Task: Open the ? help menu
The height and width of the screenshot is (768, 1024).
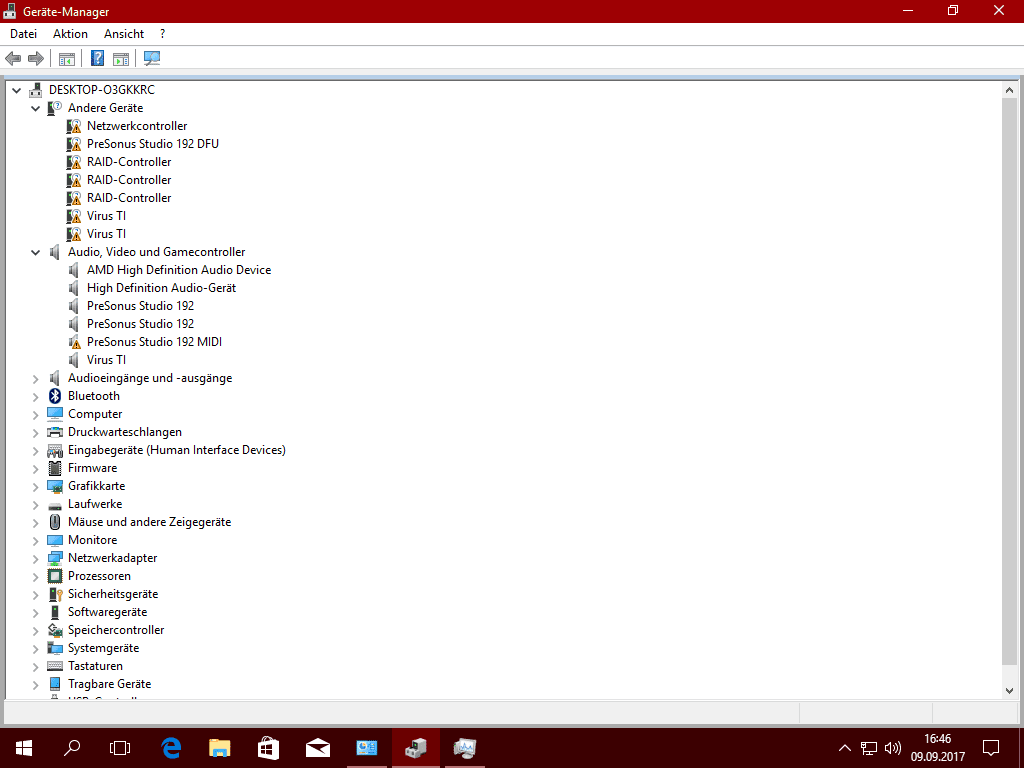Action: pyautogui.click(x=163, y=34)
